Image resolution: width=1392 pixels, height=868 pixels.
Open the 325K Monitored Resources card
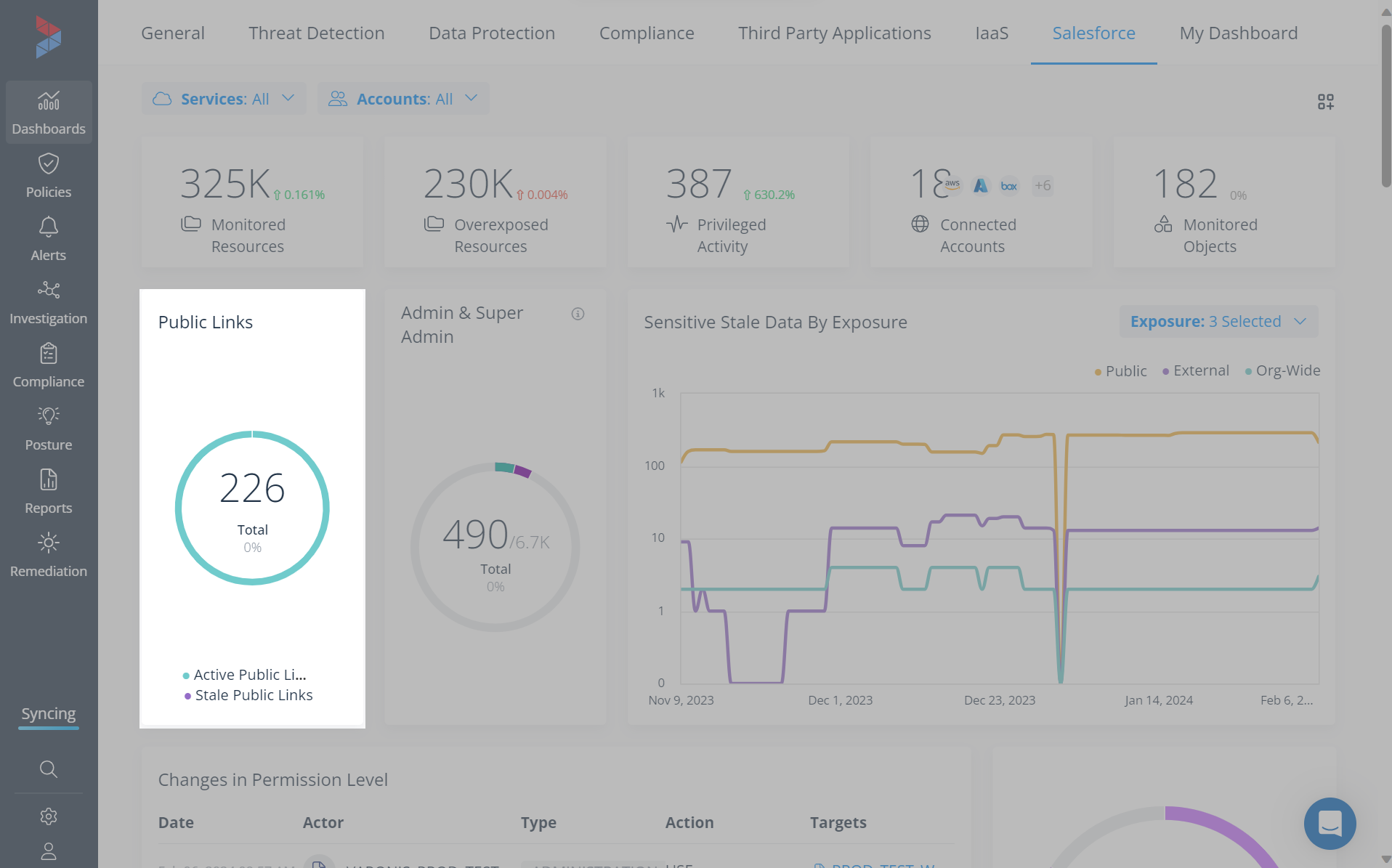(x=252, y=202)
